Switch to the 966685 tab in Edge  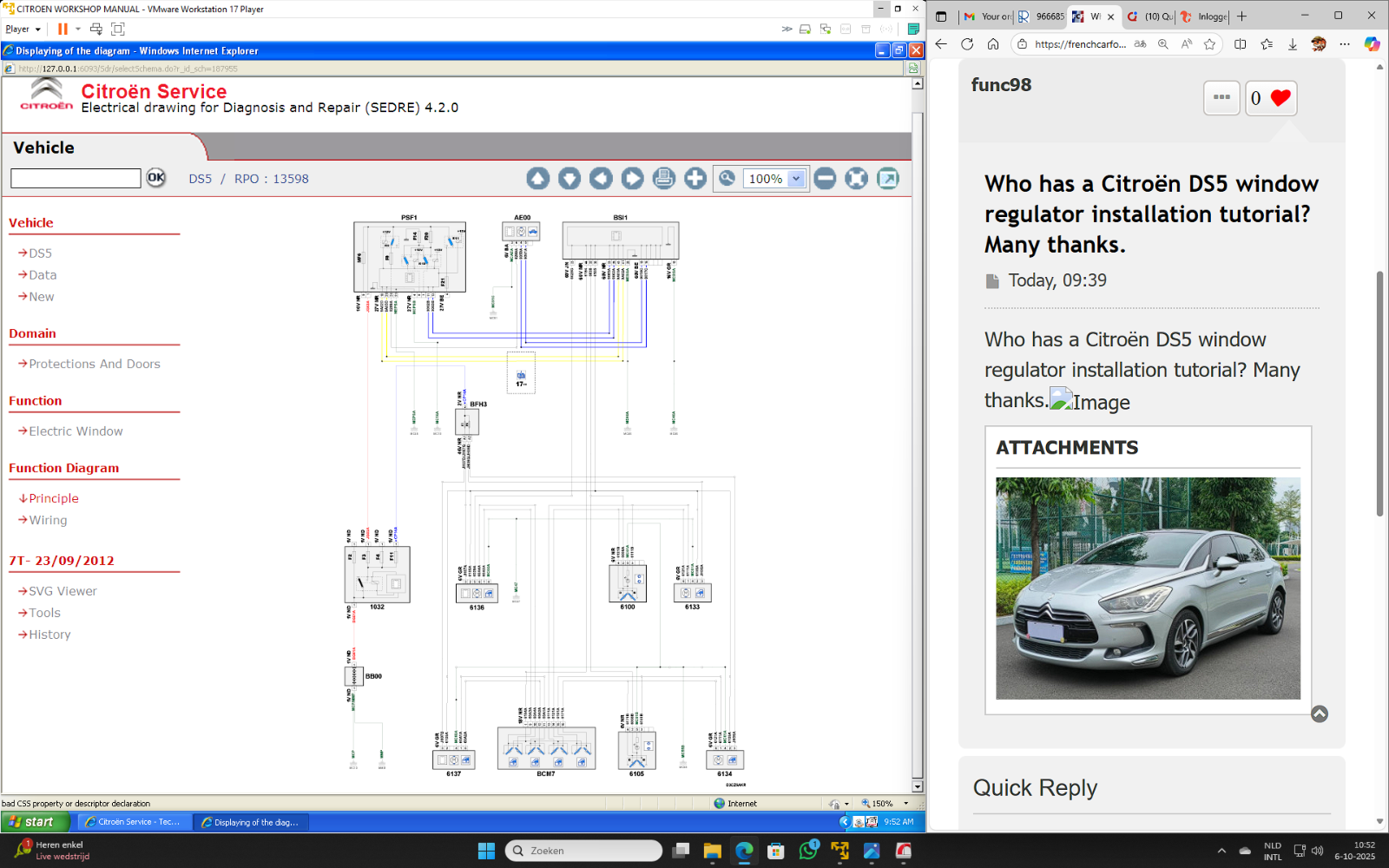1040,16
